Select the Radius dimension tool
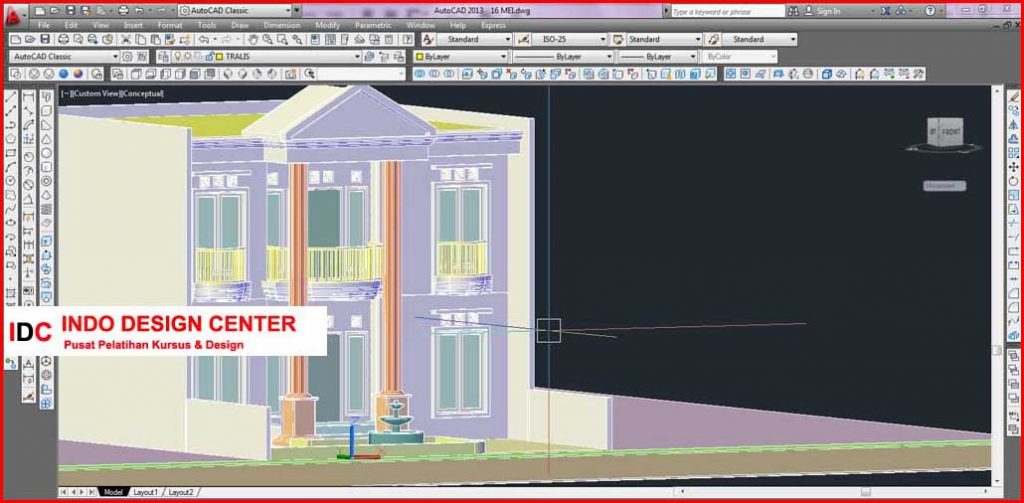Image resolution: width=1024 pixels, height=503 pixels. [29, 157]
